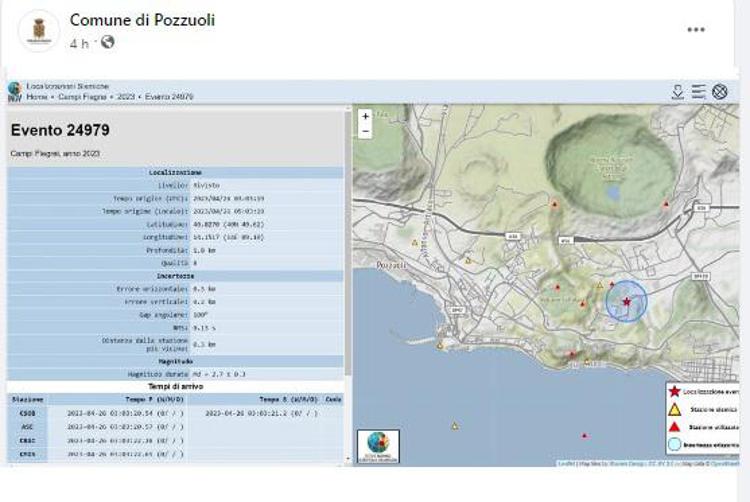Go to Home in the breadcrumb

pyautogui.click(x=36, y=97)
